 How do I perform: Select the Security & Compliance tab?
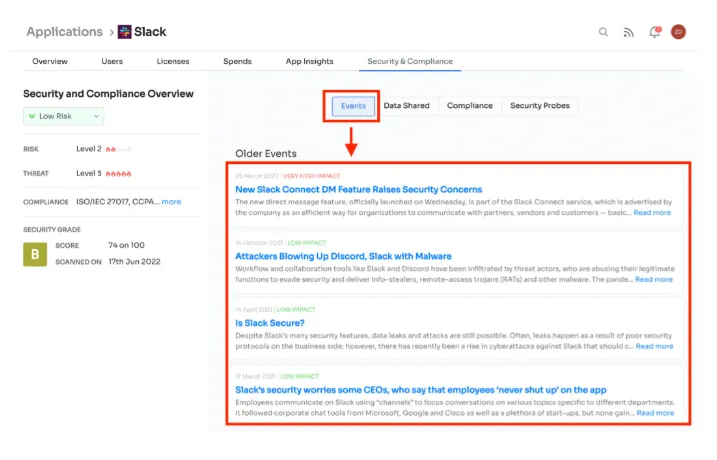click(x=410, y=61)
